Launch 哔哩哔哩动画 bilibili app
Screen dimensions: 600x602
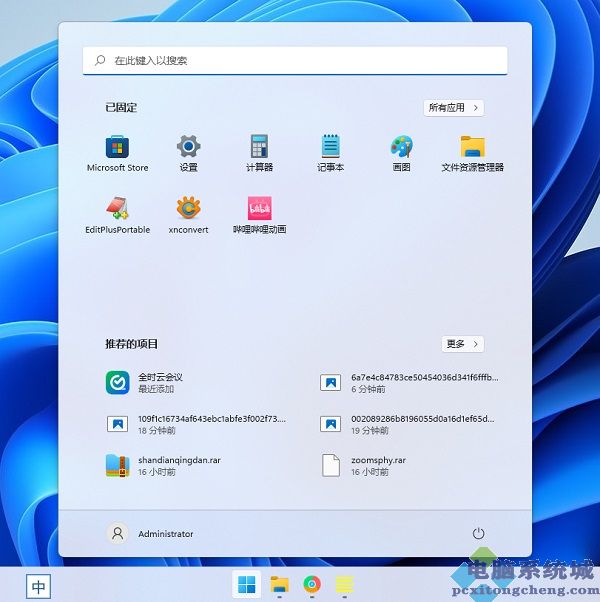pyautogui.click(x=260, y=215)
